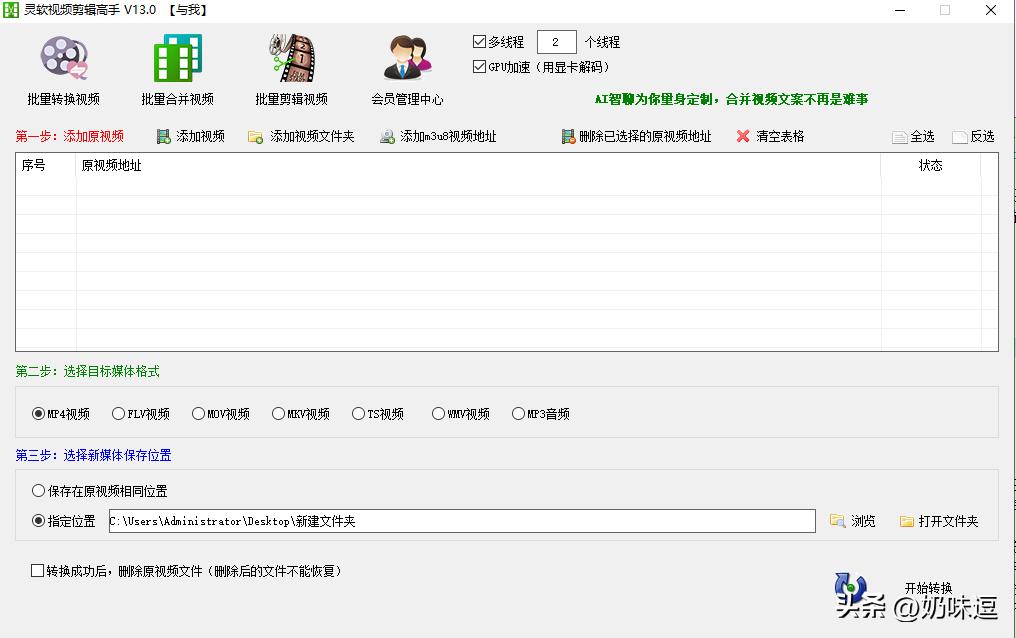Image resolution: width=1016 pixels, height=638 pixels.
Task: Open the 批量剪辑视频 tool
Action: 290,68
